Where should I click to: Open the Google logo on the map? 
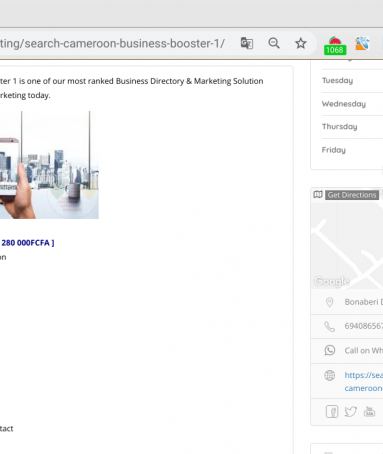click(332, 282)
